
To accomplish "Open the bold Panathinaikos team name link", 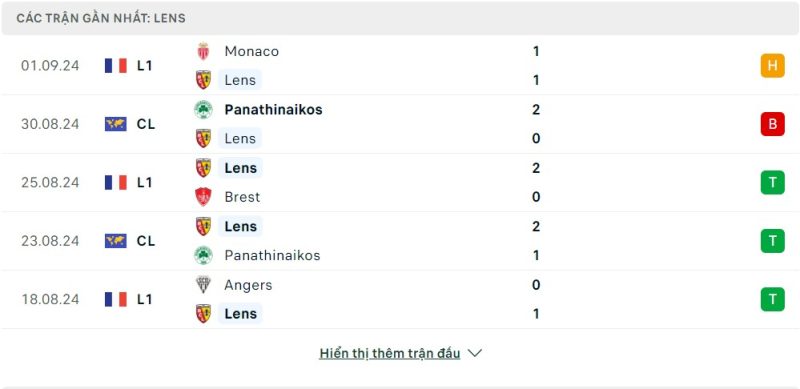I will point(273,110).
